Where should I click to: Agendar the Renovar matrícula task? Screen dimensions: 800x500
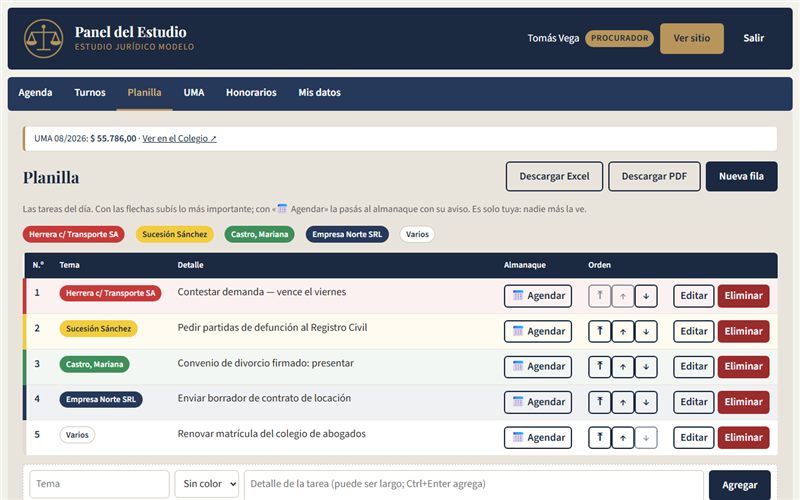tap(538, 437)
